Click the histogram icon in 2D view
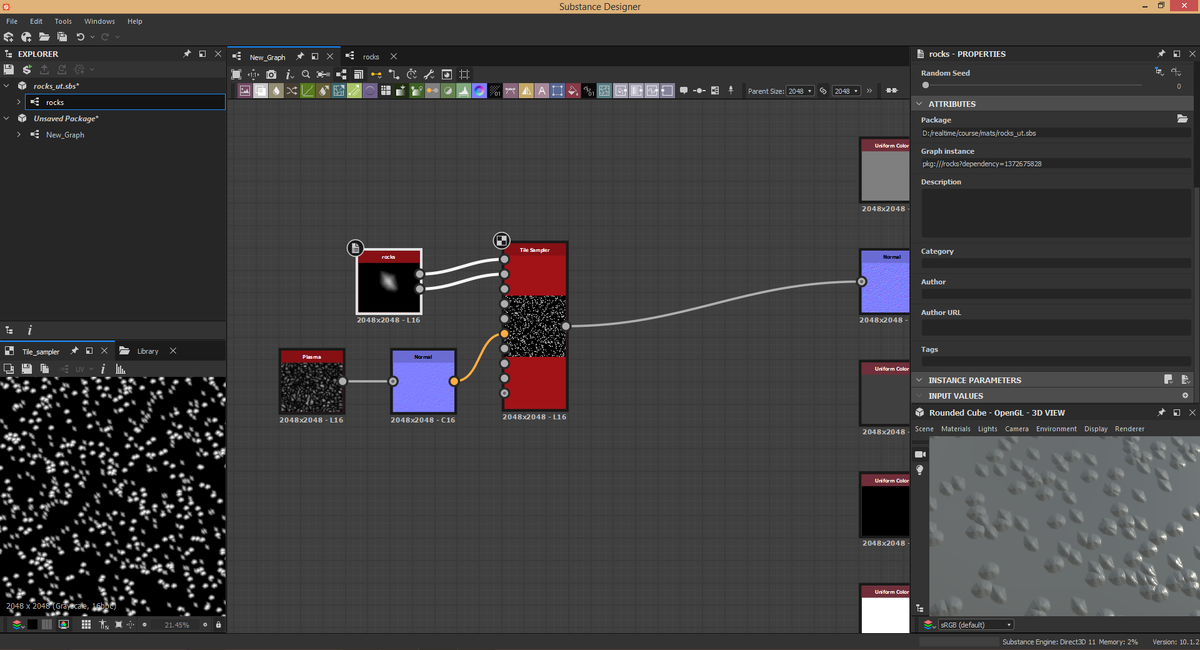Screen dimensions: 1200x650 (x=120, y=369)
